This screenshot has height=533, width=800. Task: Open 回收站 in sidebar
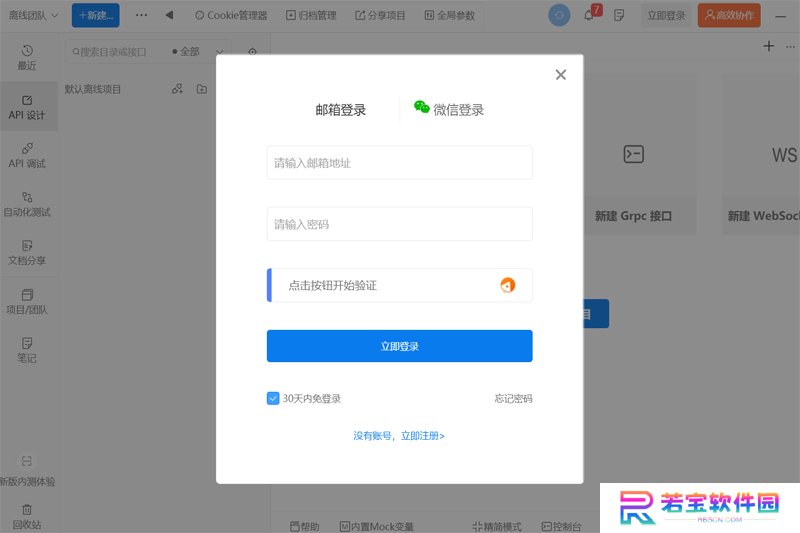pyautogui.click(x=27, y=517)
